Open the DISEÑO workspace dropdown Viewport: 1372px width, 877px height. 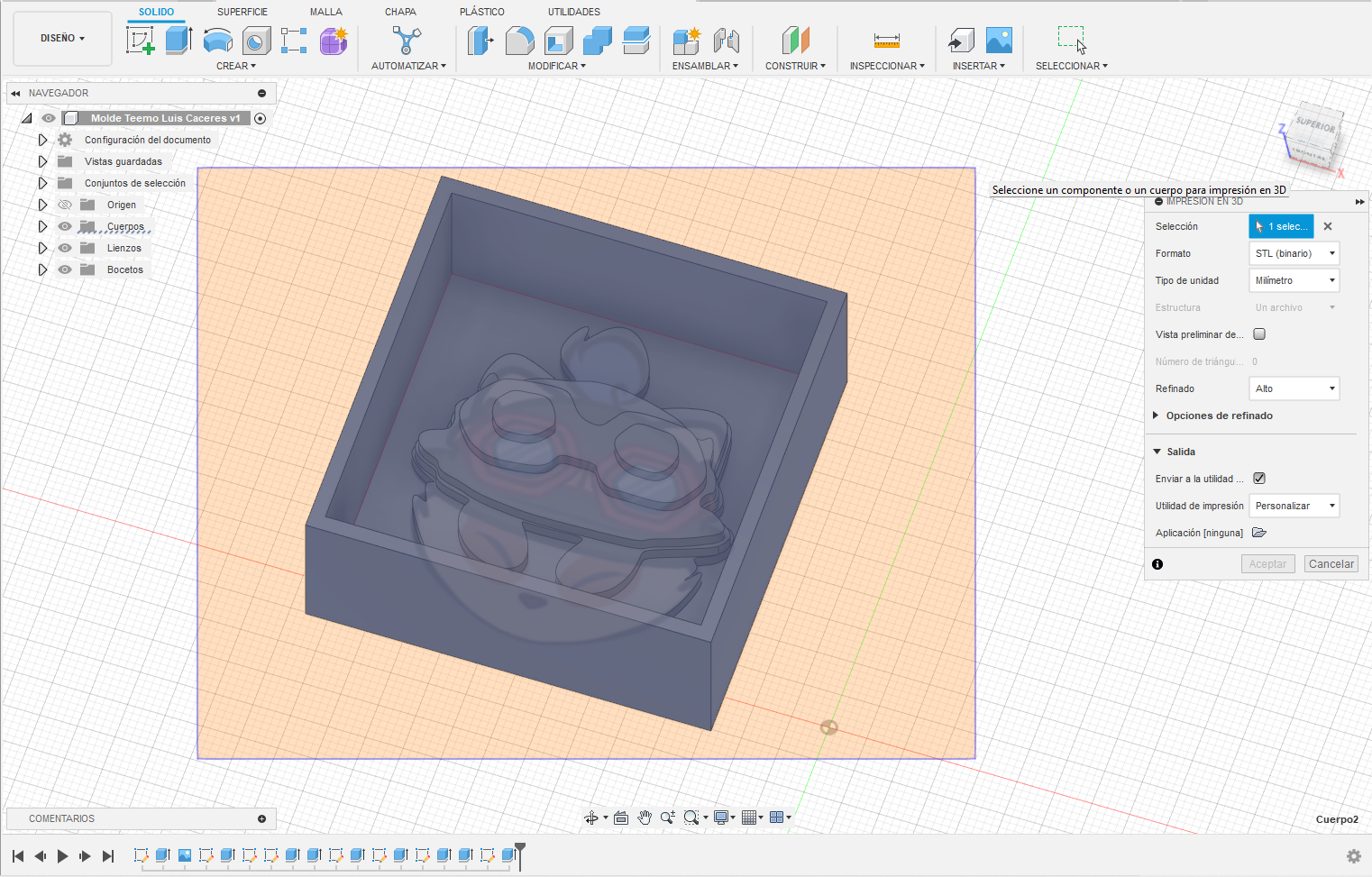[x=62, y=39]
